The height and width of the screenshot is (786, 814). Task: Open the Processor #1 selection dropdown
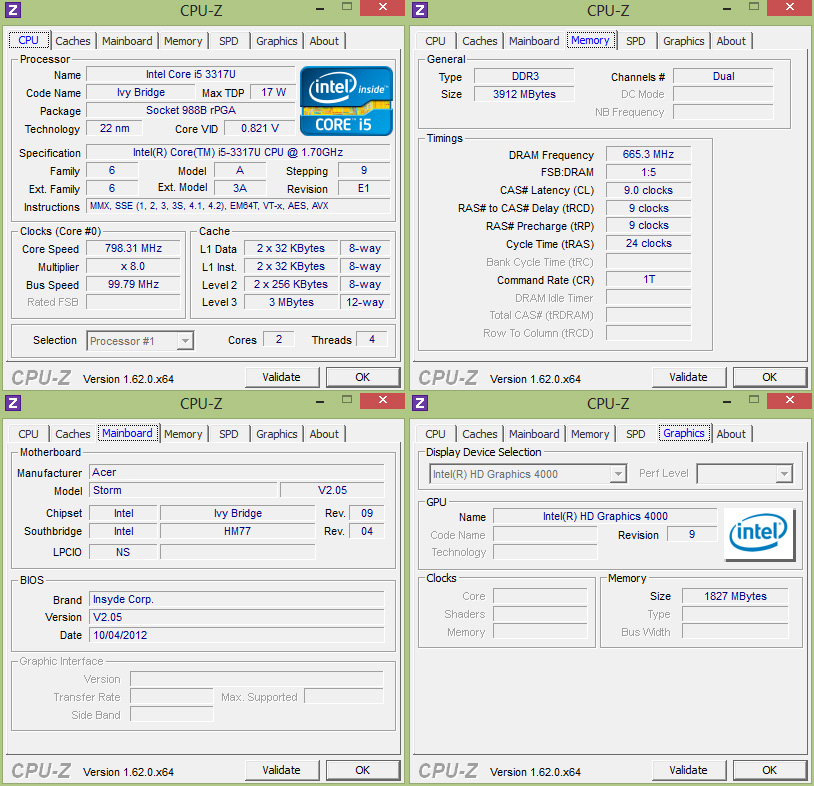point(139,340)
